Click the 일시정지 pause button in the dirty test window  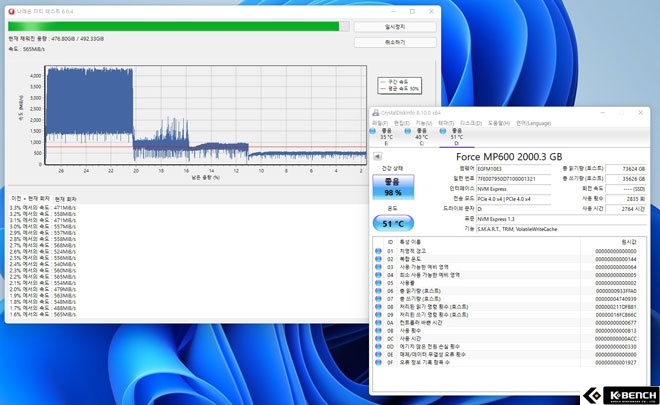tap(395, 27)
